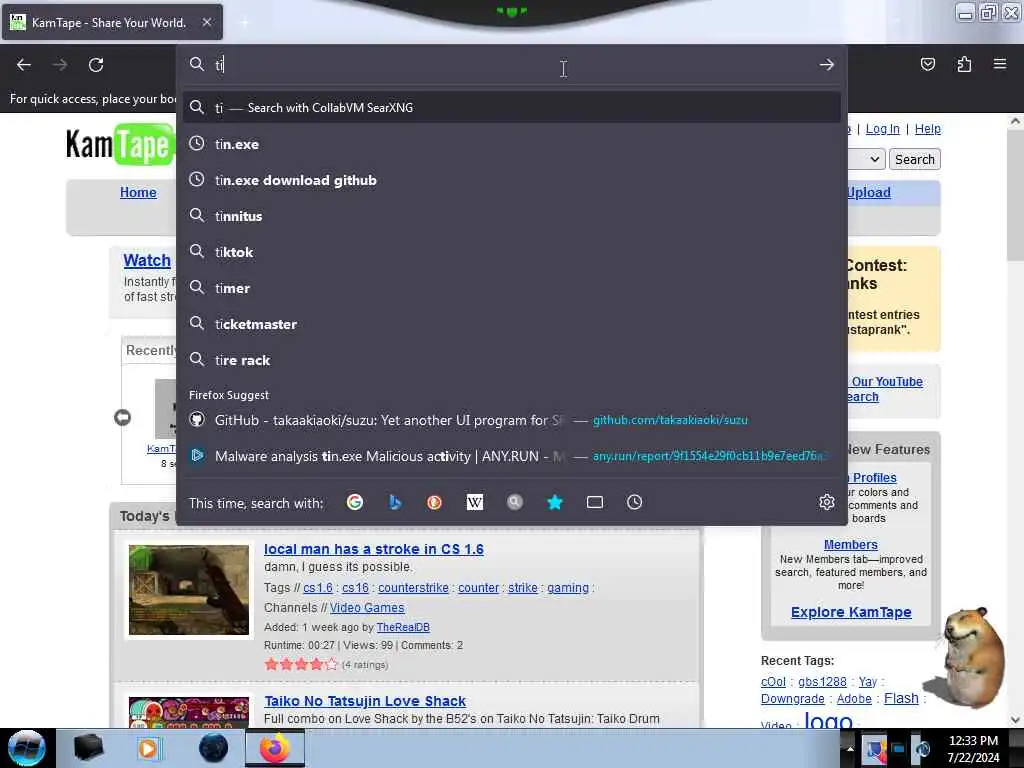
Task: Show hidden system tray icons
Action: (850, 749)
